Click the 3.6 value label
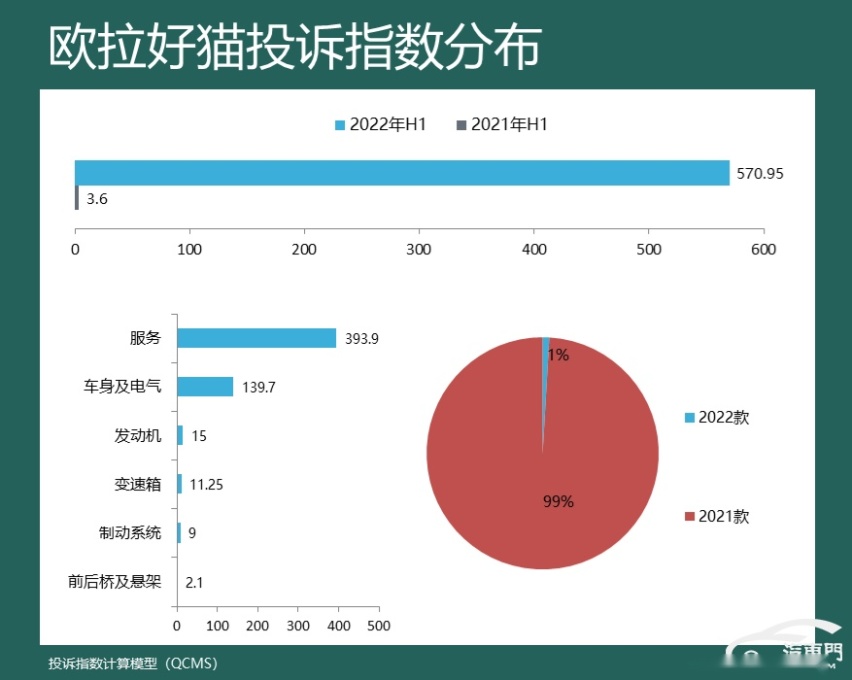 (x=97, y=199)
